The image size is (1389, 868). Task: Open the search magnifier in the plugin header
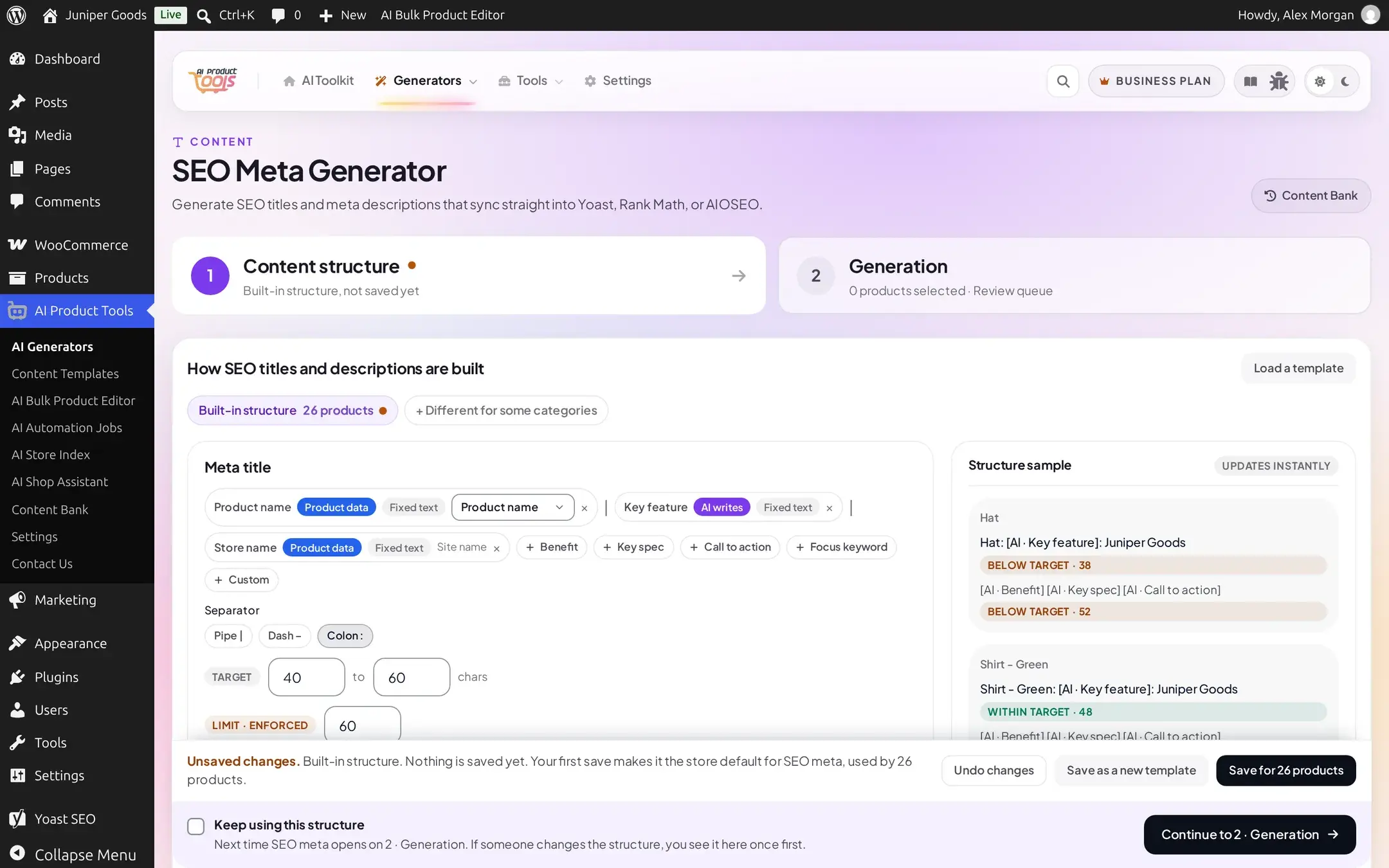1063,81
